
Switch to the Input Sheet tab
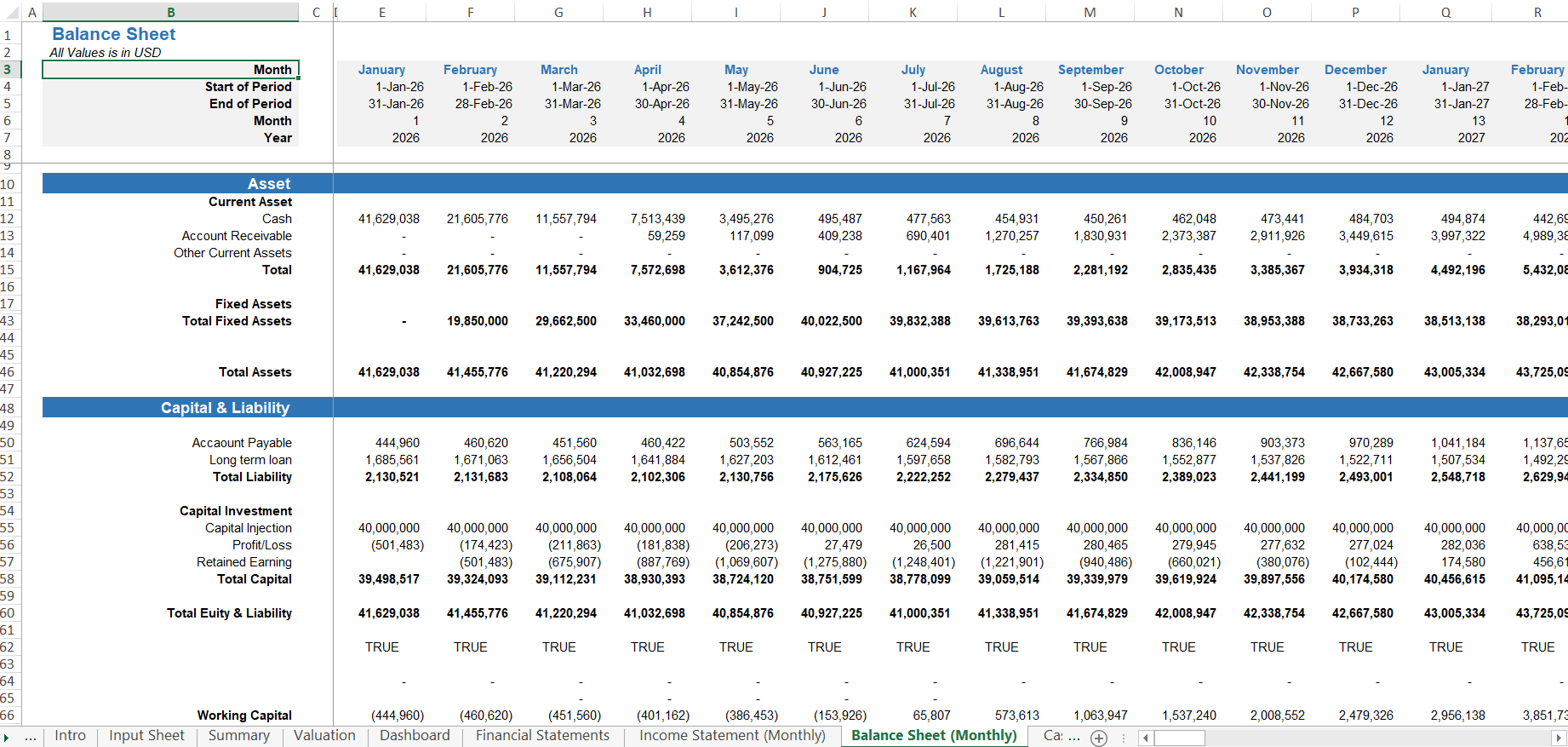[146, 736]
